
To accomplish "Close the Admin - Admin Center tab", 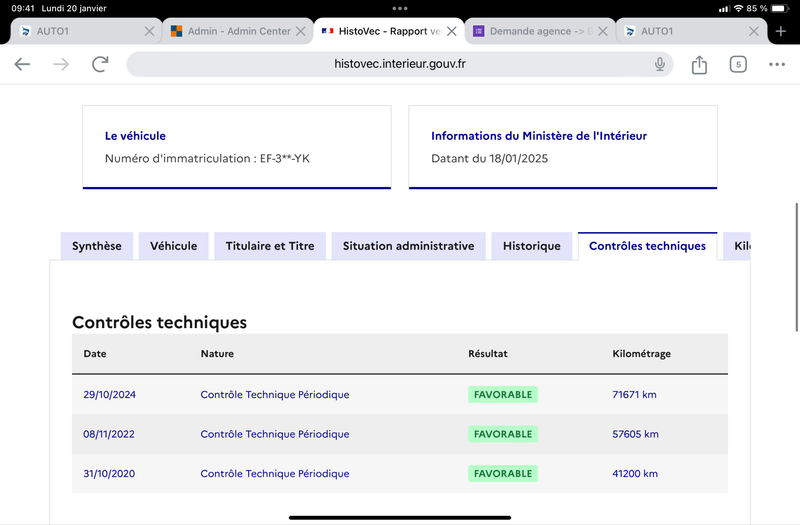I will tap(301, 31).
